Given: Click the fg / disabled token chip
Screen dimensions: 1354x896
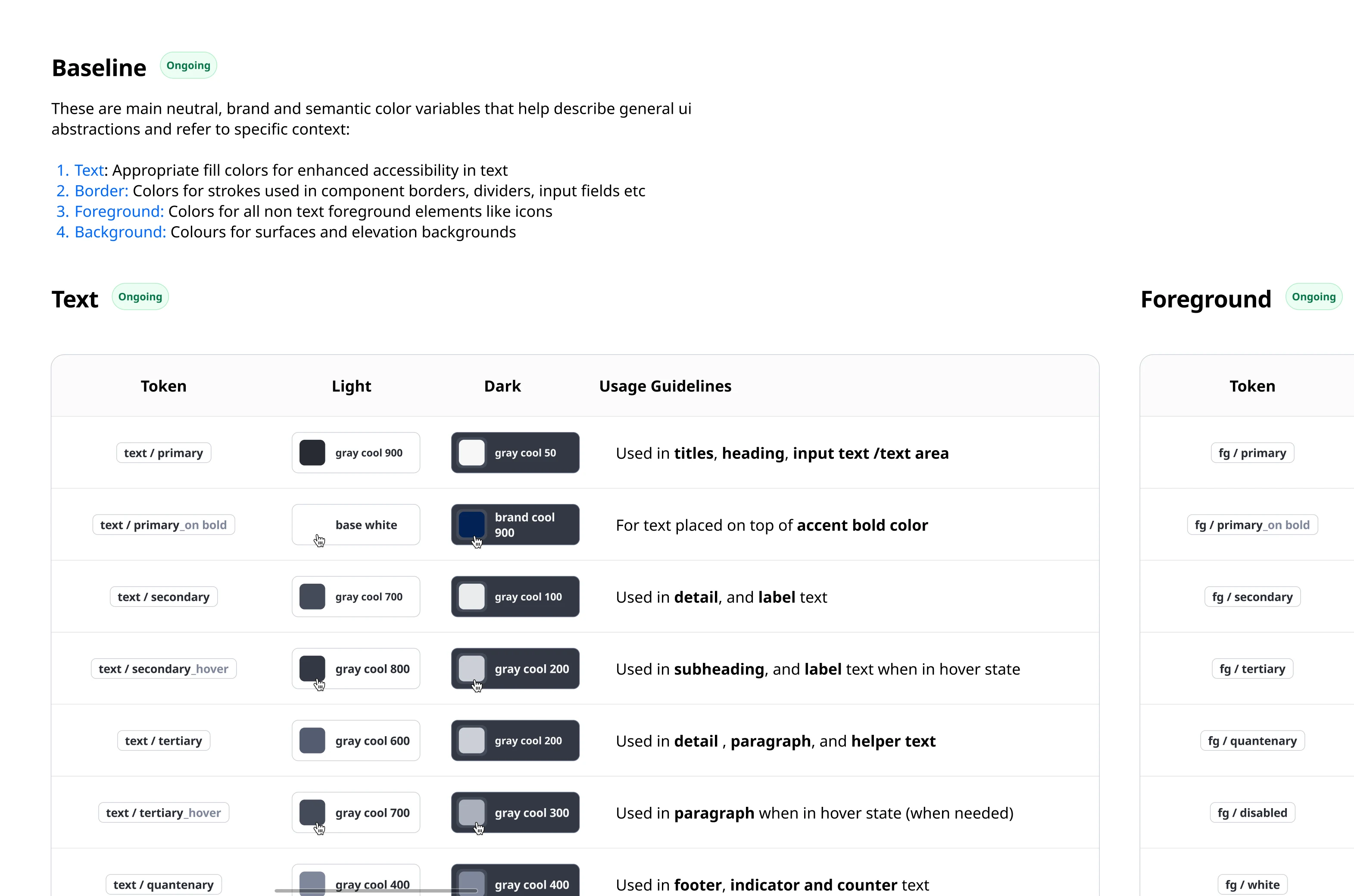Looking at the screenshot, I should pos(1252,813).
